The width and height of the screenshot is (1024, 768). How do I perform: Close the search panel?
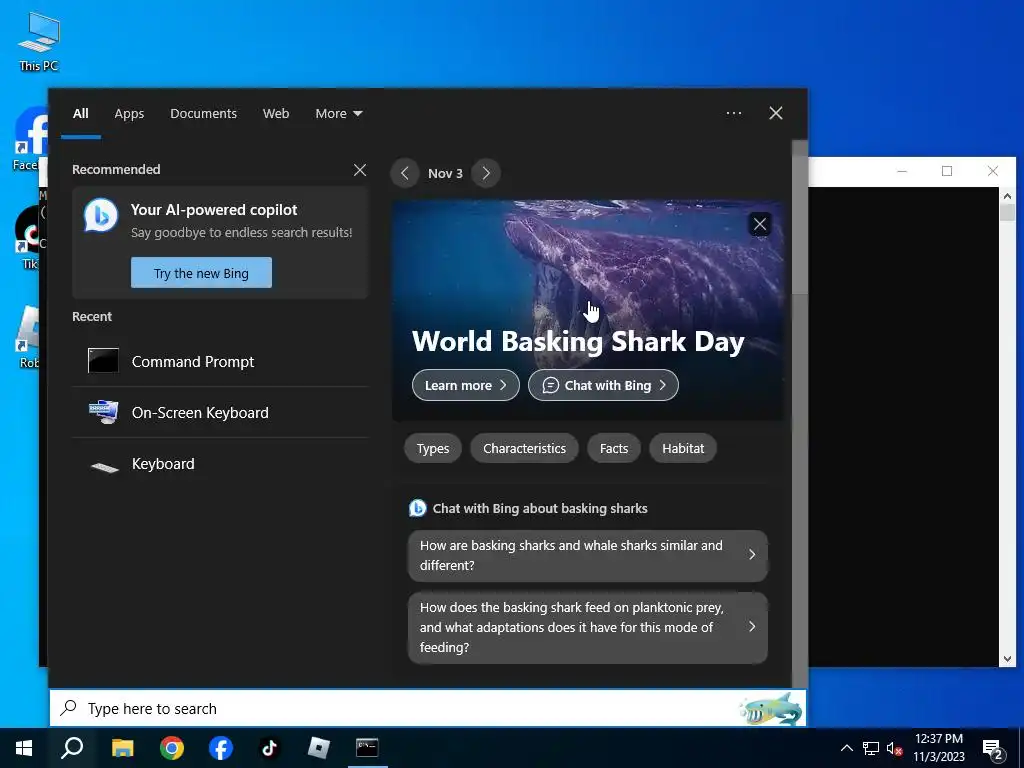pos(776,113)
